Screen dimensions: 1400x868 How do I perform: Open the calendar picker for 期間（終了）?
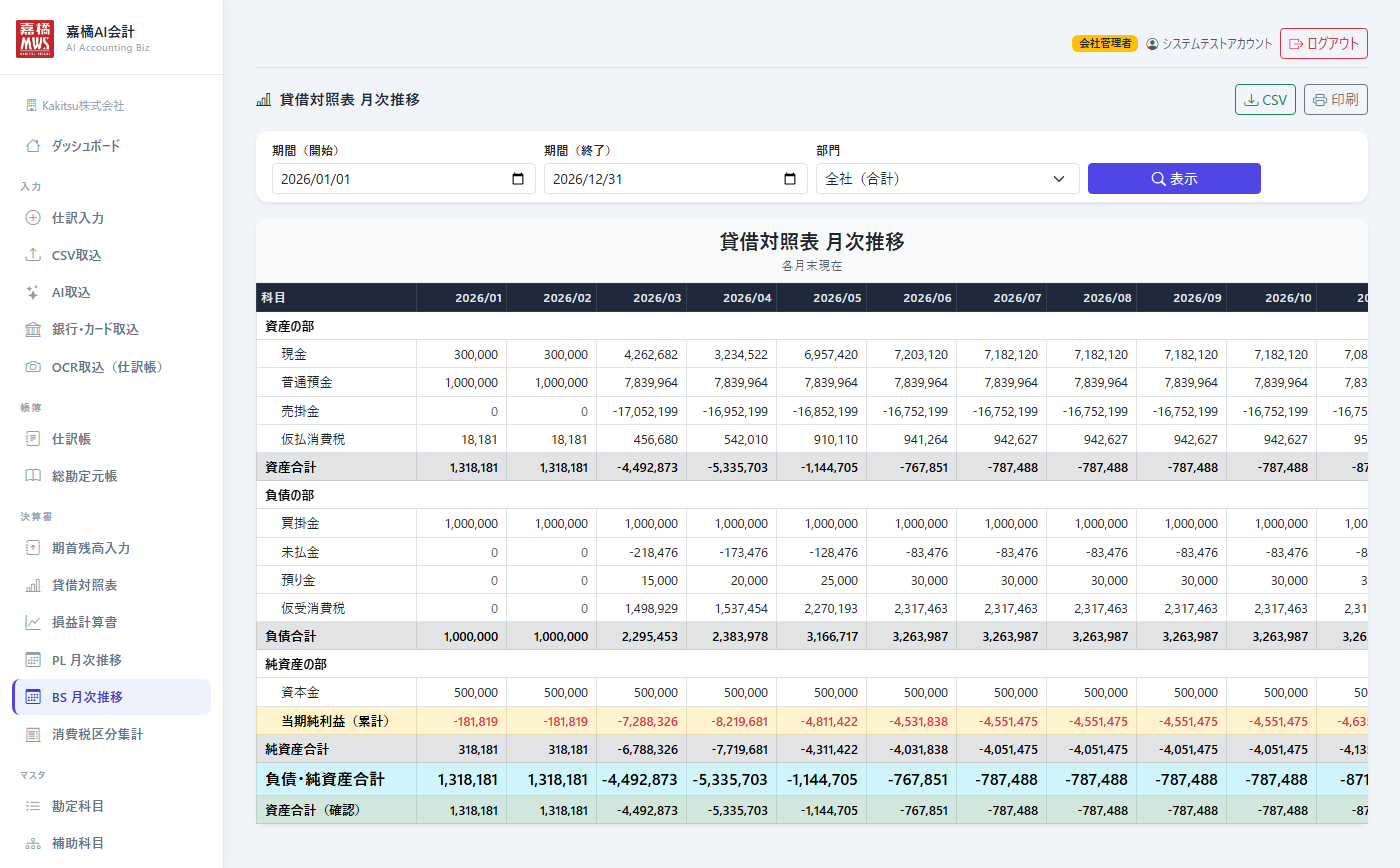(x=790, y=179)
